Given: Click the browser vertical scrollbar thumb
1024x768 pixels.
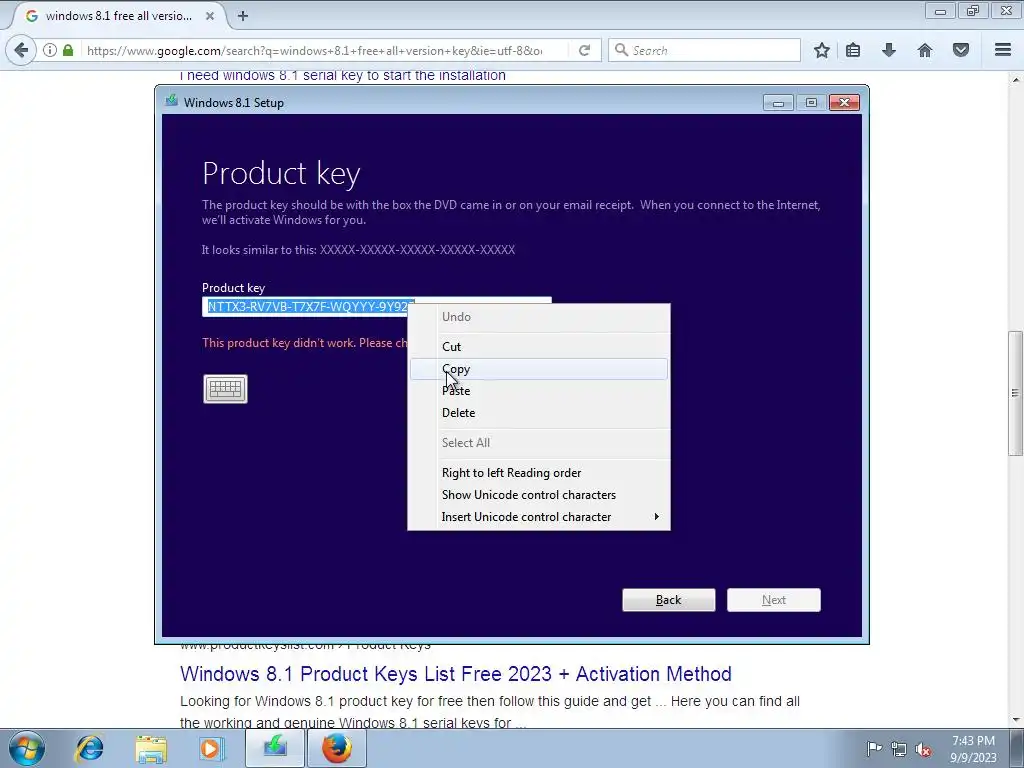Looking at the screenshot, I should 1015,394.
